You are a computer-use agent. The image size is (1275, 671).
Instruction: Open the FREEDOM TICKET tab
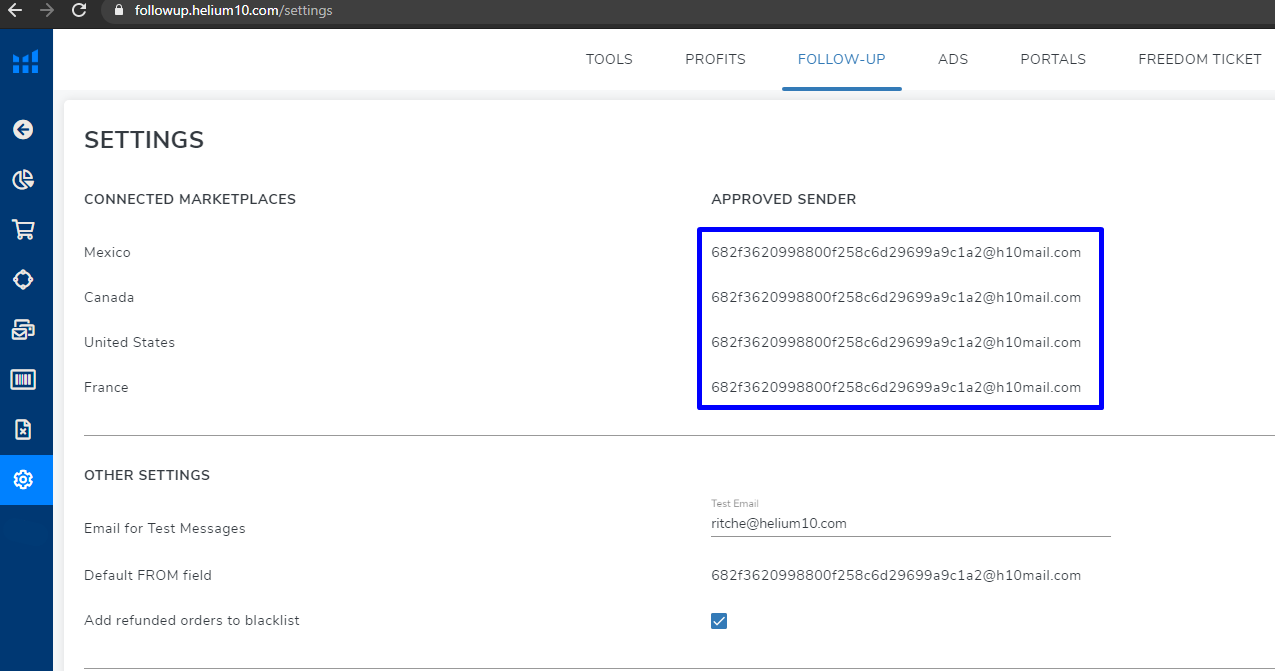pos(1200,59)
